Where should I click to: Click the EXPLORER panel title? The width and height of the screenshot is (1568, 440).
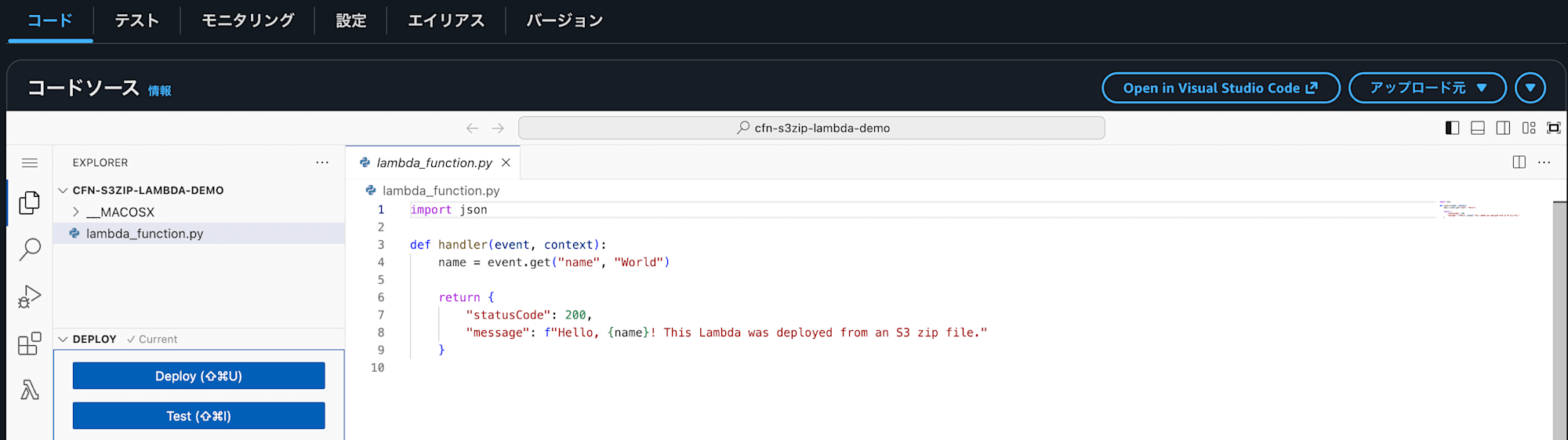[x=100, y=162]
